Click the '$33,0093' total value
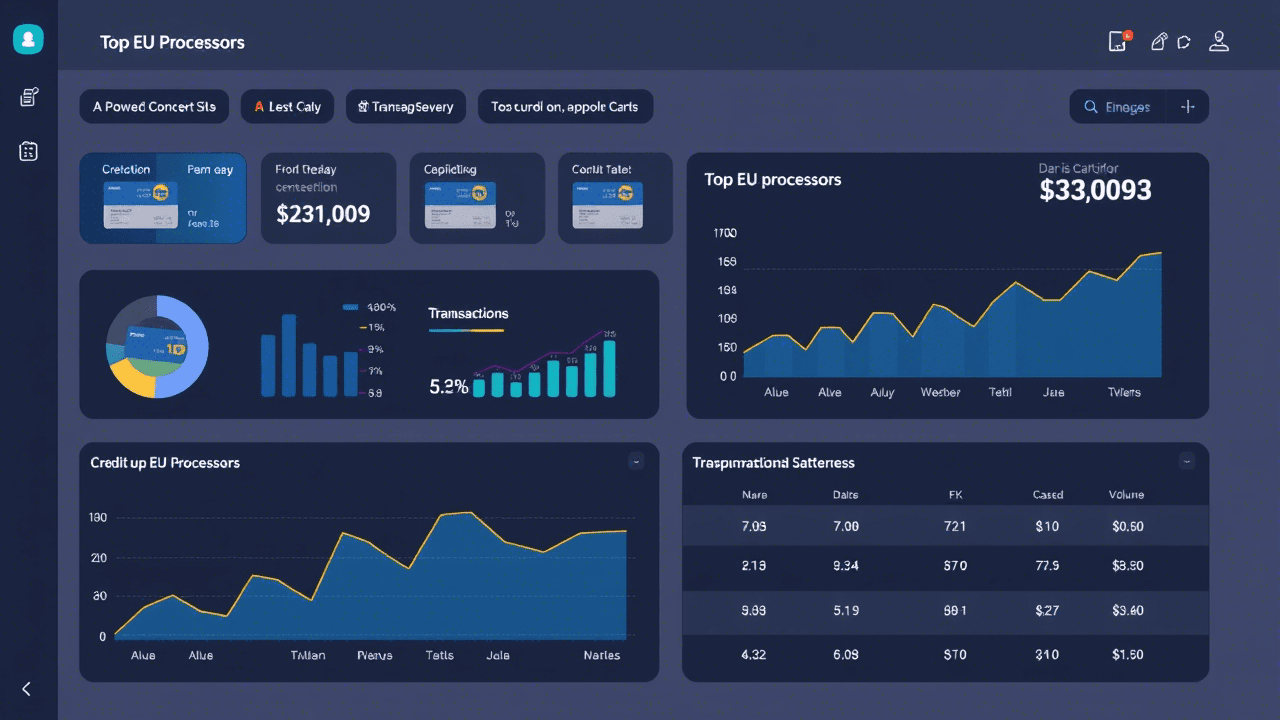Screen dimensions: 1280x720 1095,190
